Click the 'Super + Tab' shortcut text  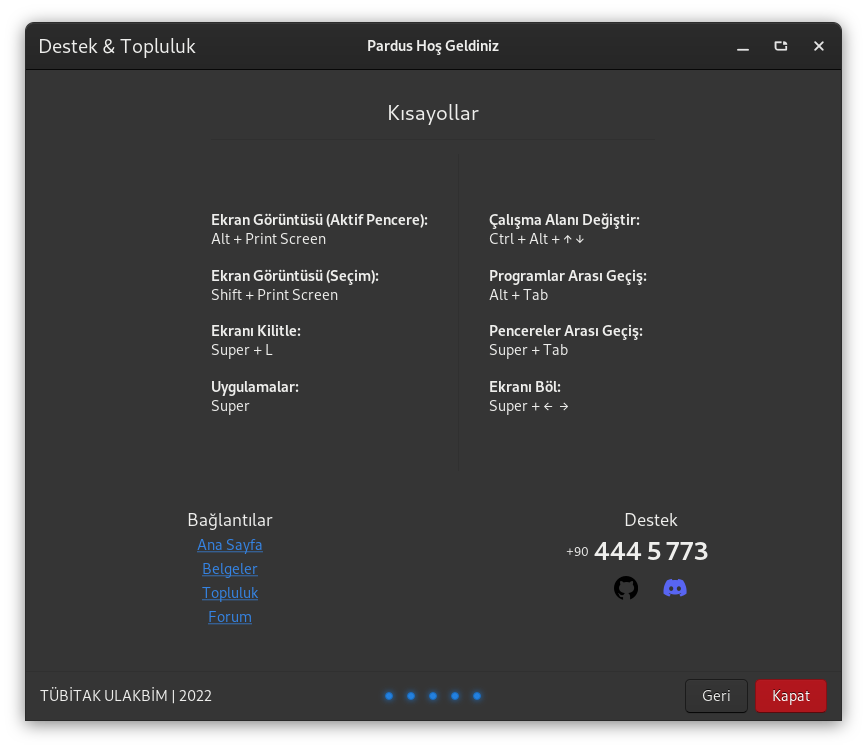(x=529, y=350)
